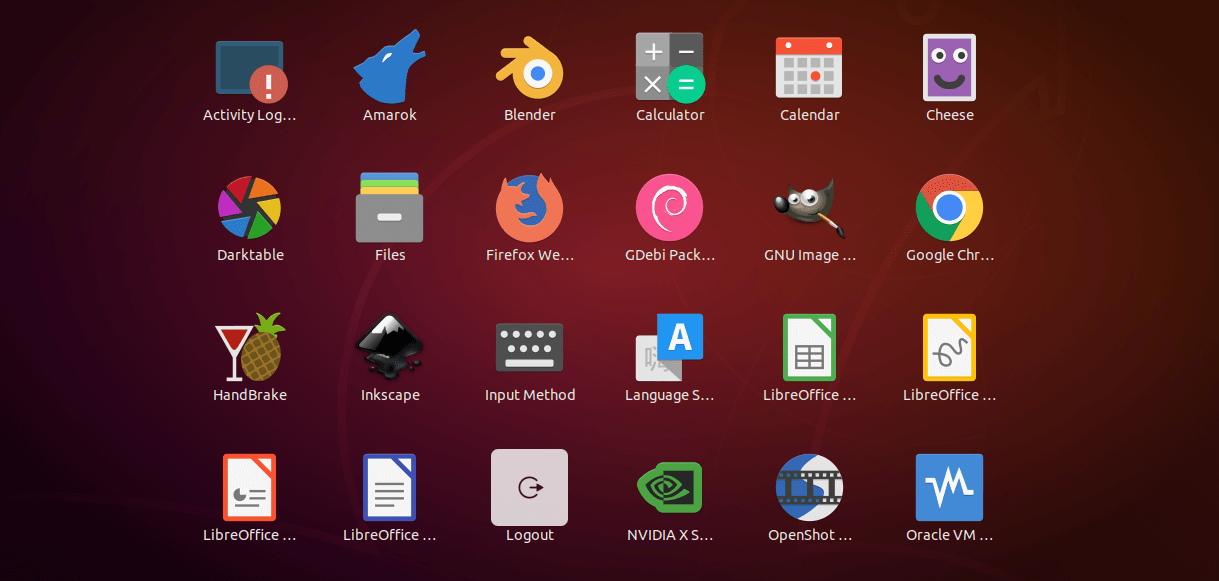1219x581 pixels.
Task: Open Language Support settings
Action: 669,347
